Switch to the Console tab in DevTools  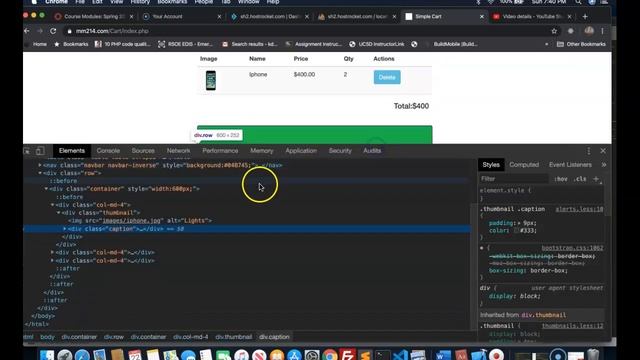[x=108, y=151]
